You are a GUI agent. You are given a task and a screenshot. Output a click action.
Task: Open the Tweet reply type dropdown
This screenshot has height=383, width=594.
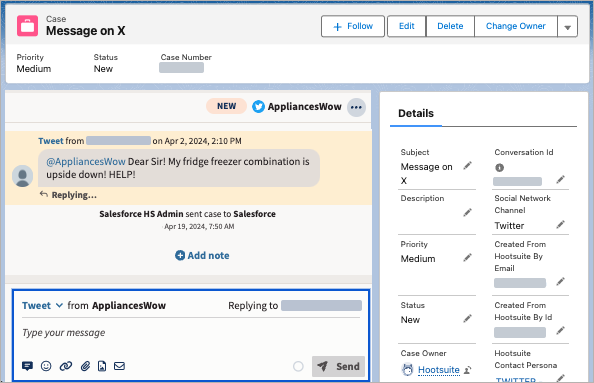(x=42, y=305)
